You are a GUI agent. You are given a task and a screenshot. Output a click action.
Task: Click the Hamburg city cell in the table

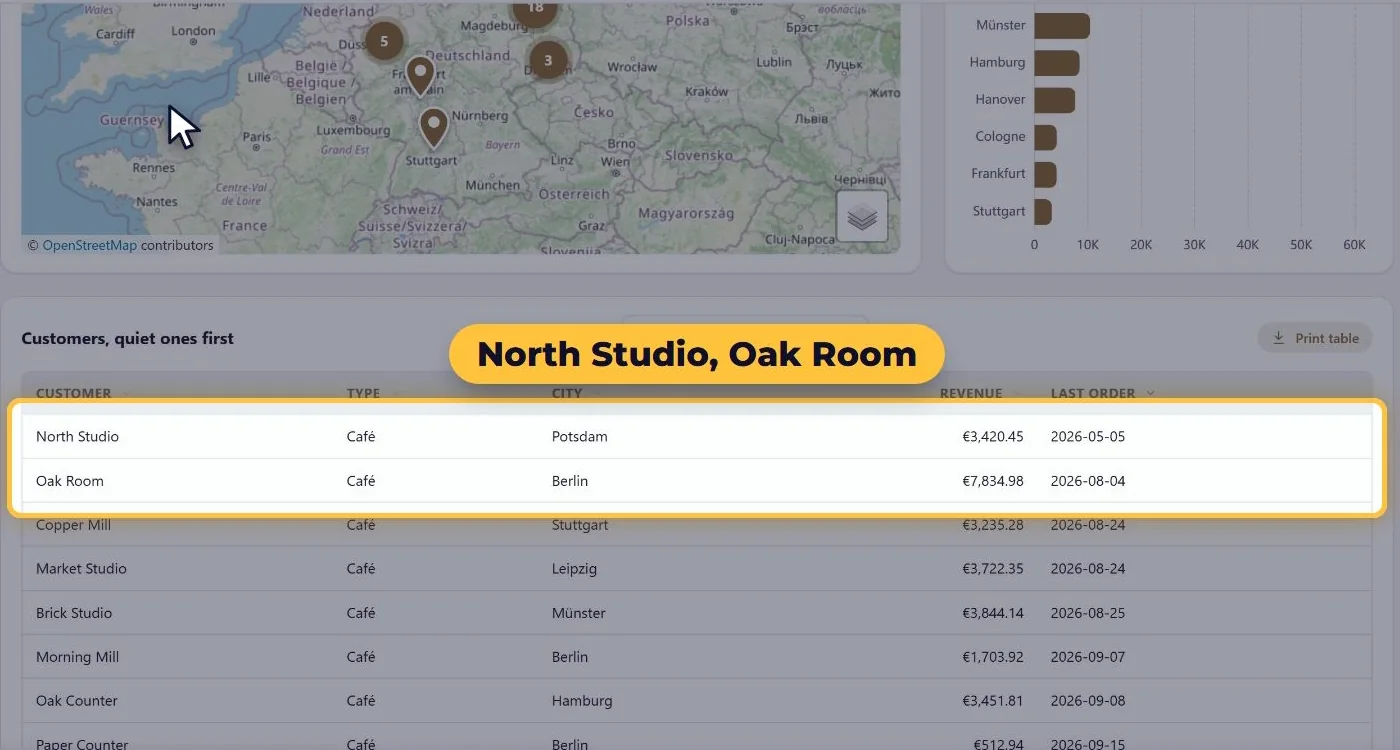(582, 701)
